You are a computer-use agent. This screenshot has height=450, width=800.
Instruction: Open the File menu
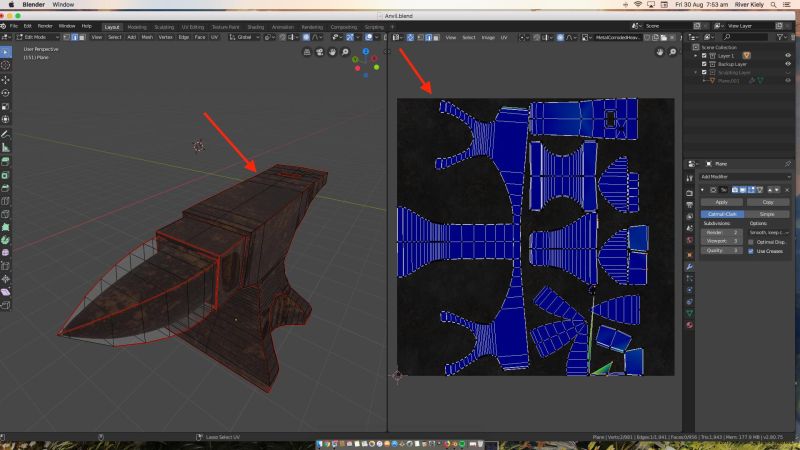[x=14, y=26]
